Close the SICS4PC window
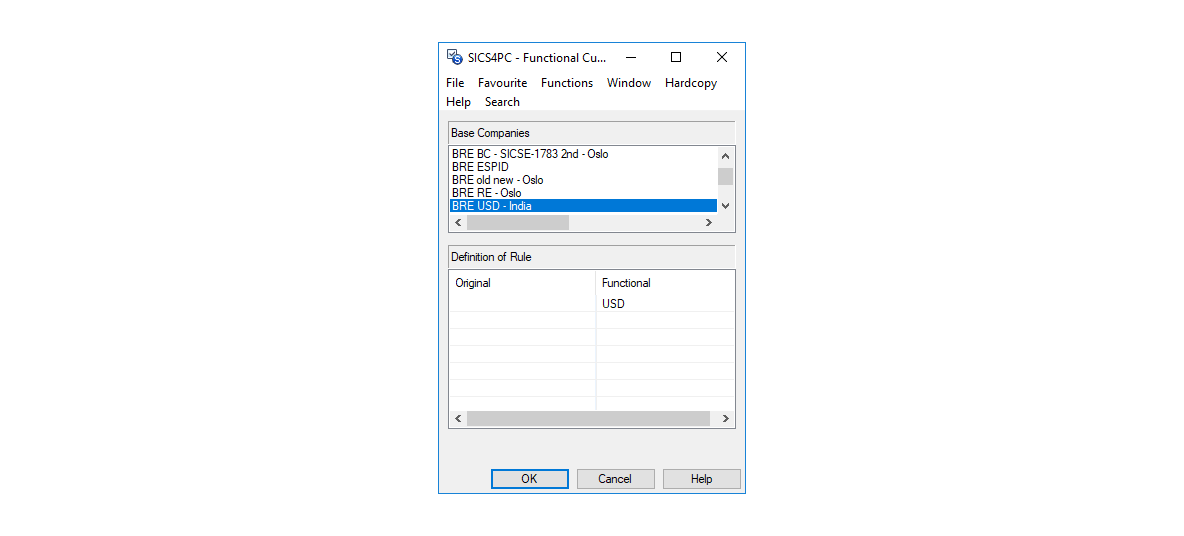 coord(722,57)
